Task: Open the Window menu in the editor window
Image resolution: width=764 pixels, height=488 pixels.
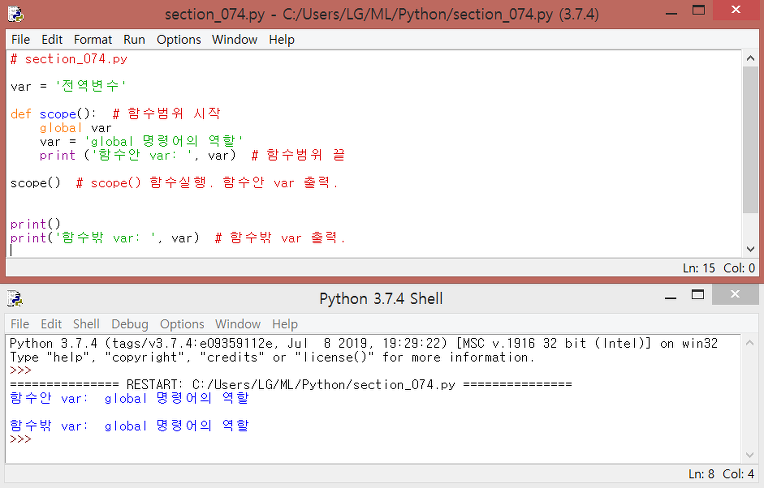Action: [234, 39]
